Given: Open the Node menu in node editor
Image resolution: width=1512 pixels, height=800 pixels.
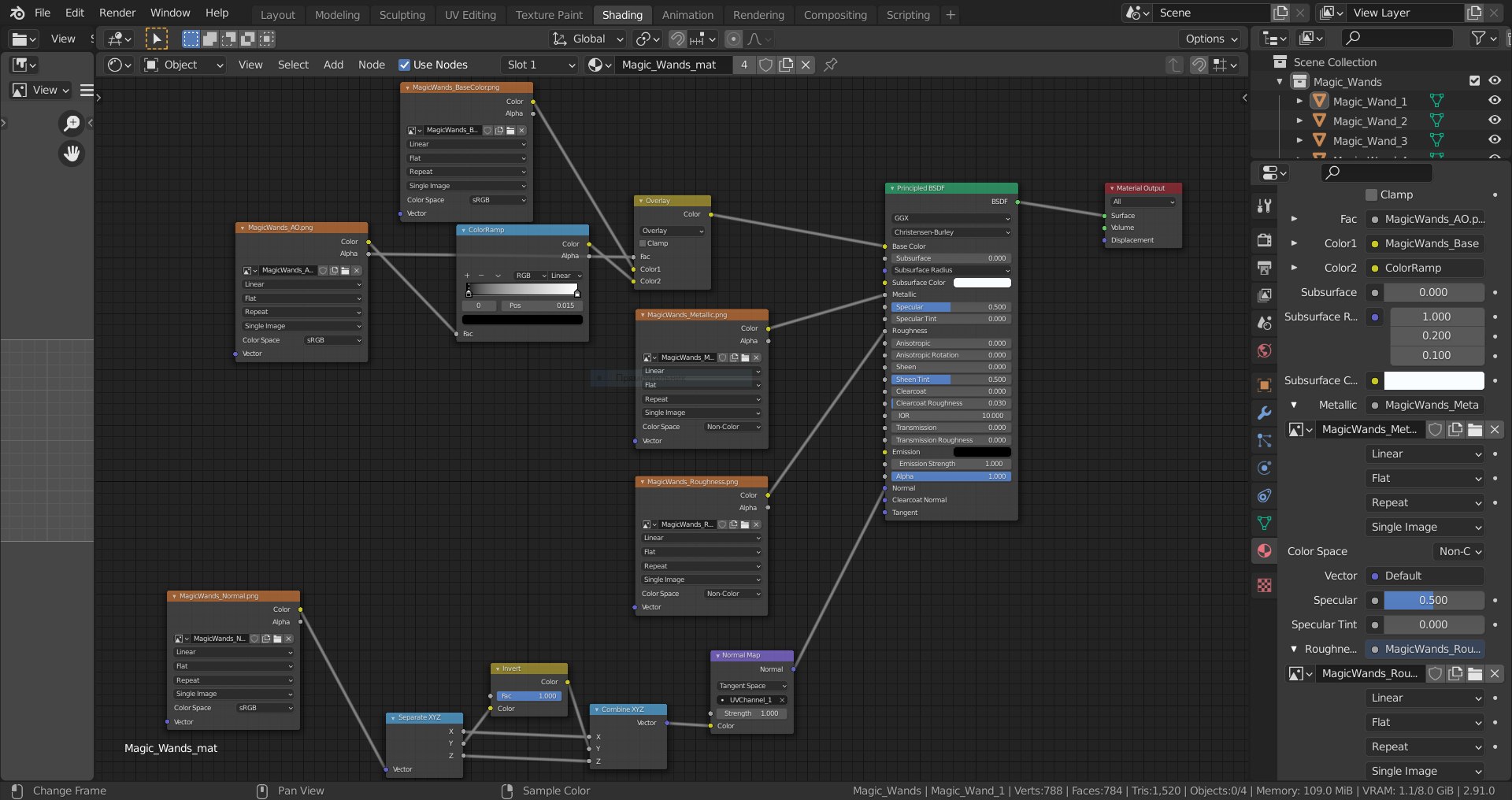Looking at the screenshot, I should 372,65.
